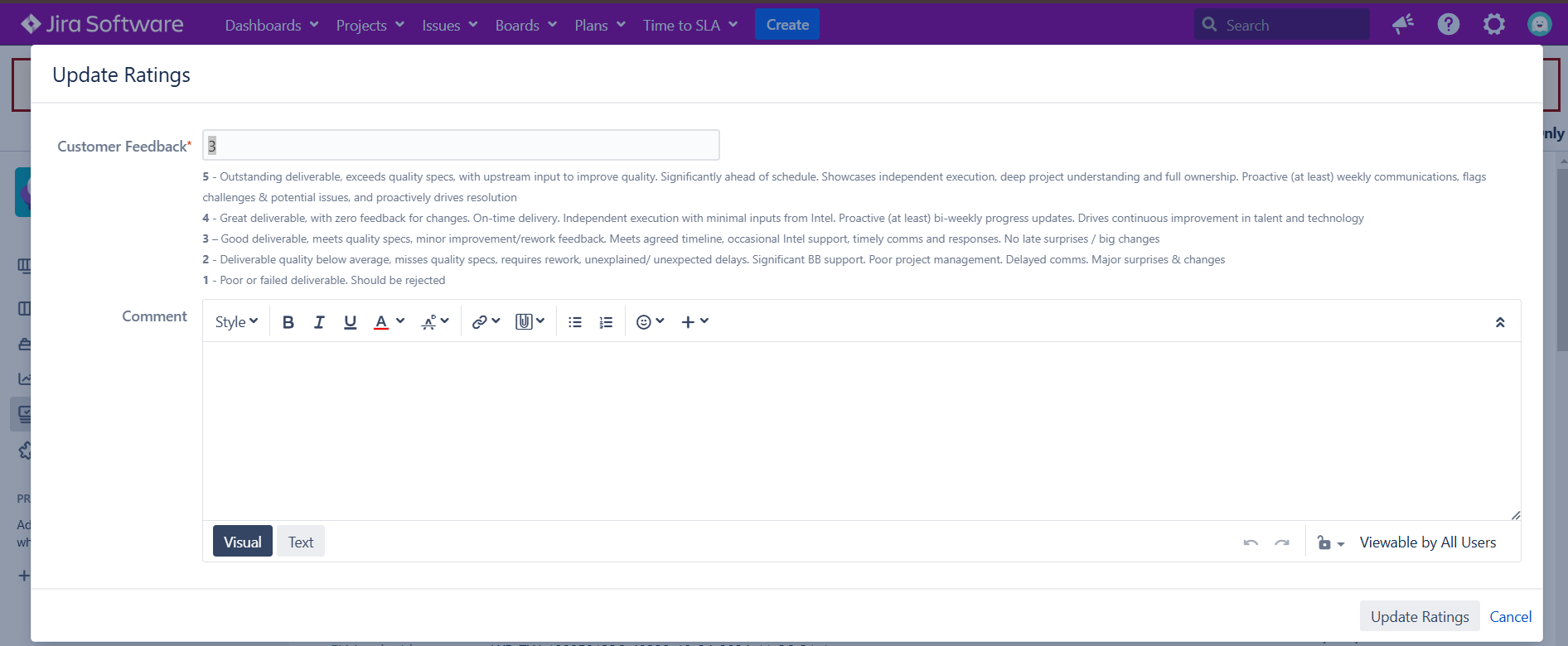This screenshot has height=646, width=1568.
Task: Click into the comment text area
Action: tap(862, 431)
